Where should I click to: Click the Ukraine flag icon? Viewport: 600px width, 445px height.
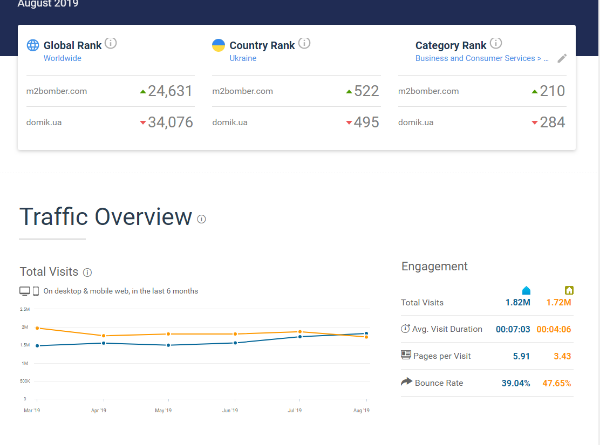click(218, 45)
